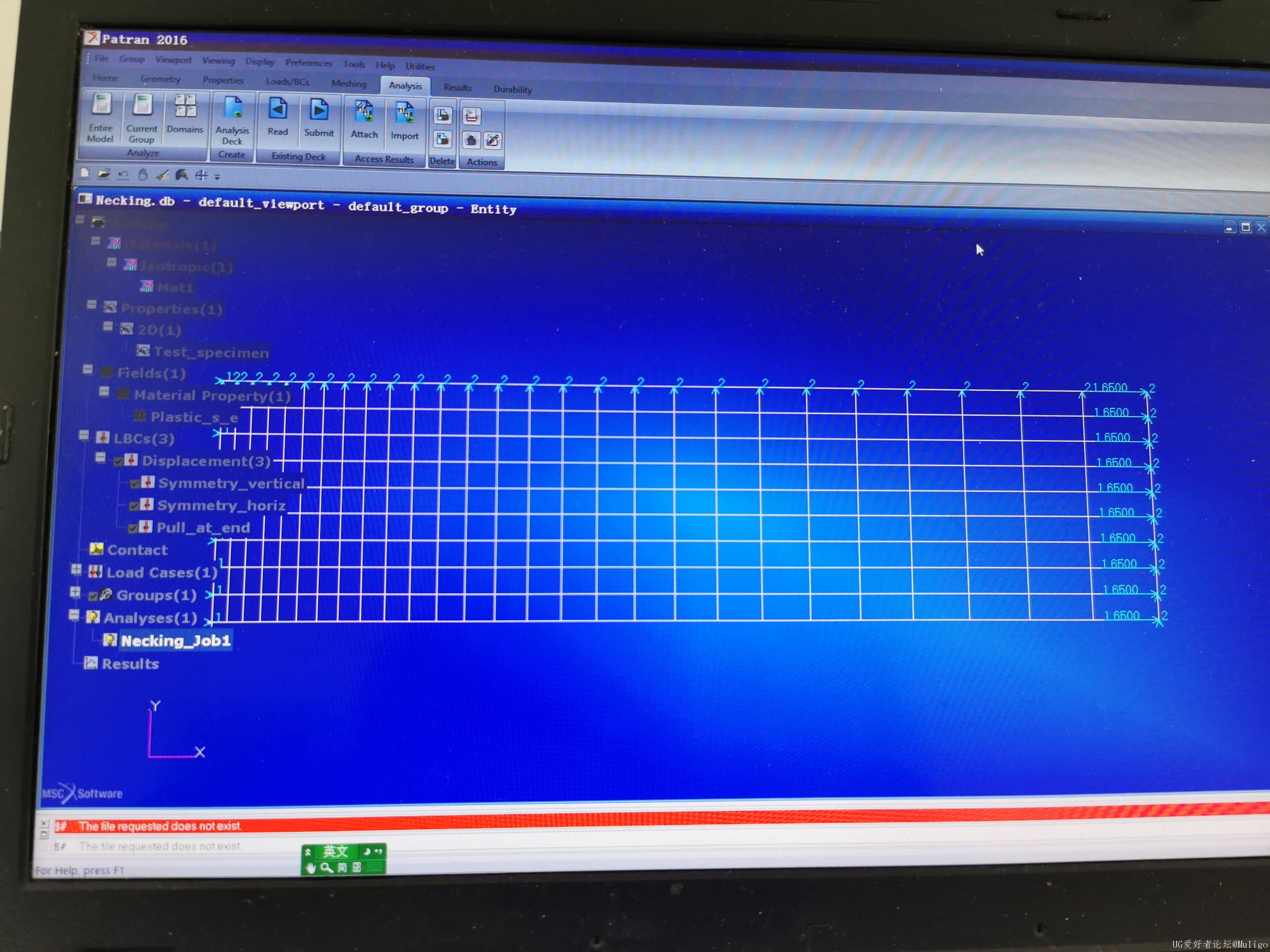
Task: Select the Test_specimen property item
Action: tap(211, 352)
